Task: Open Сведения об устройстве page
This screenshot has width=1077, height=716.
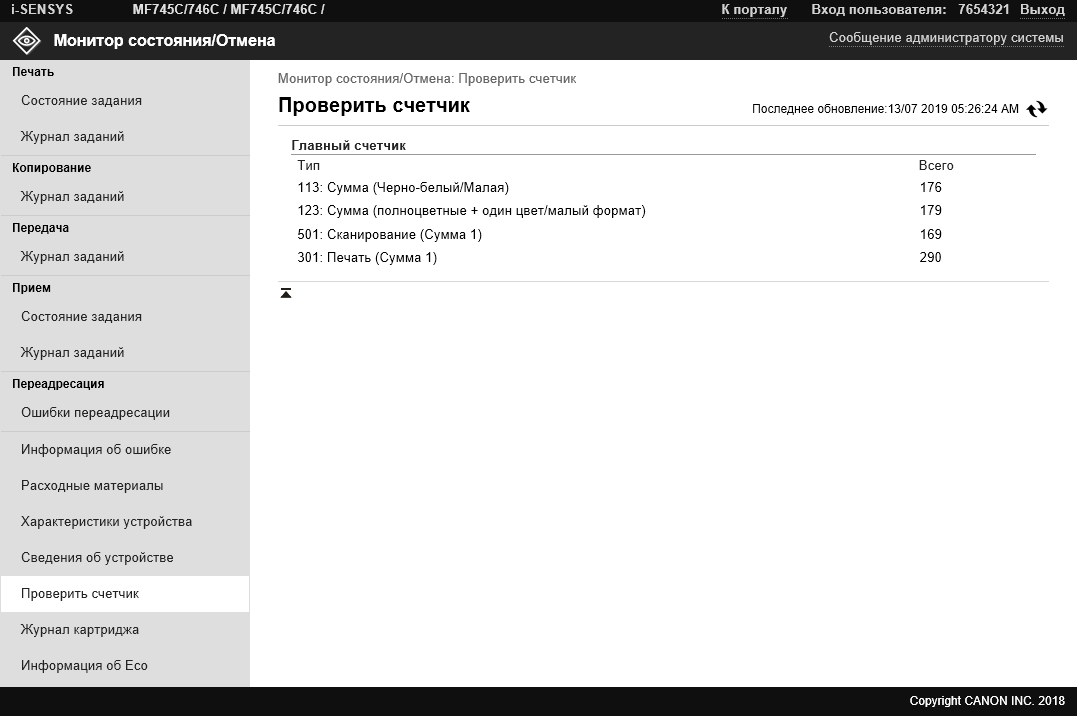Action: click(97, 557)
